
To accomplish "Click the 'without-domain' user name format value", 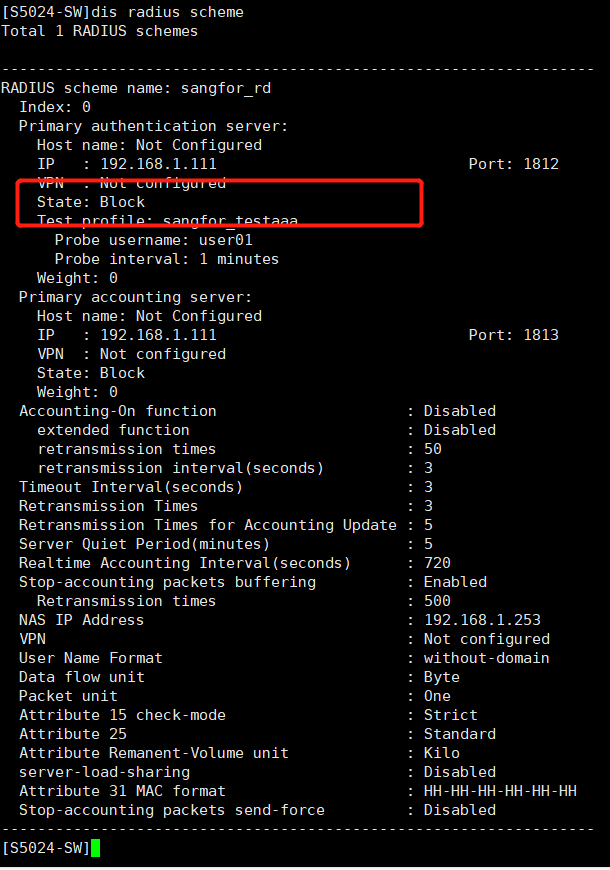I will (486, 658).
